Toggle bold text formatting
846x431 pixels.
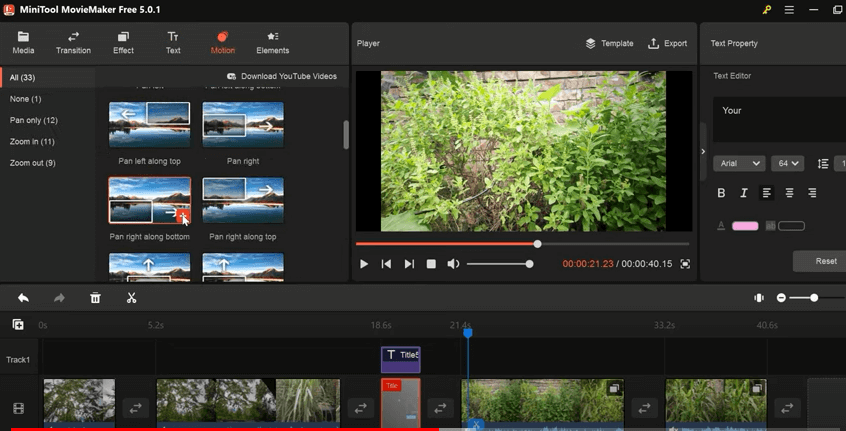coord(721,193)
